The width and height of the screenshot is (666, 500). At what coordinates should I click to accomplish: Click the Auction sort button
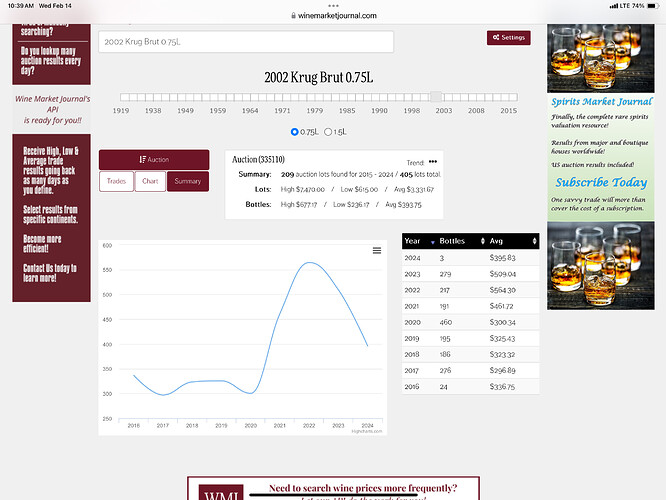pos(154,160)
